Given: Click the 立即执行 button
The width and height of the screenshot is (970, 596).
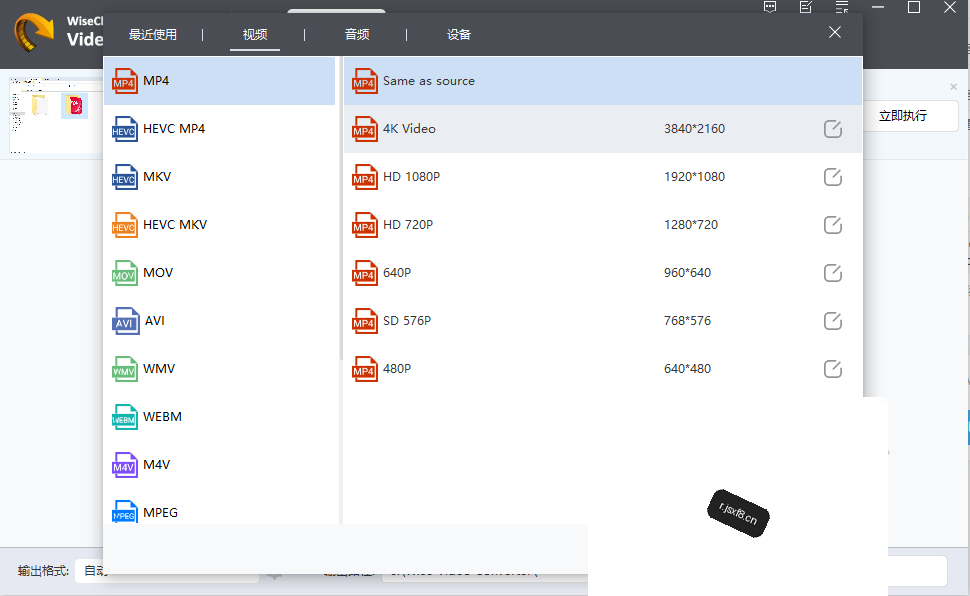Looking at the screenshot, I should 910,116.
